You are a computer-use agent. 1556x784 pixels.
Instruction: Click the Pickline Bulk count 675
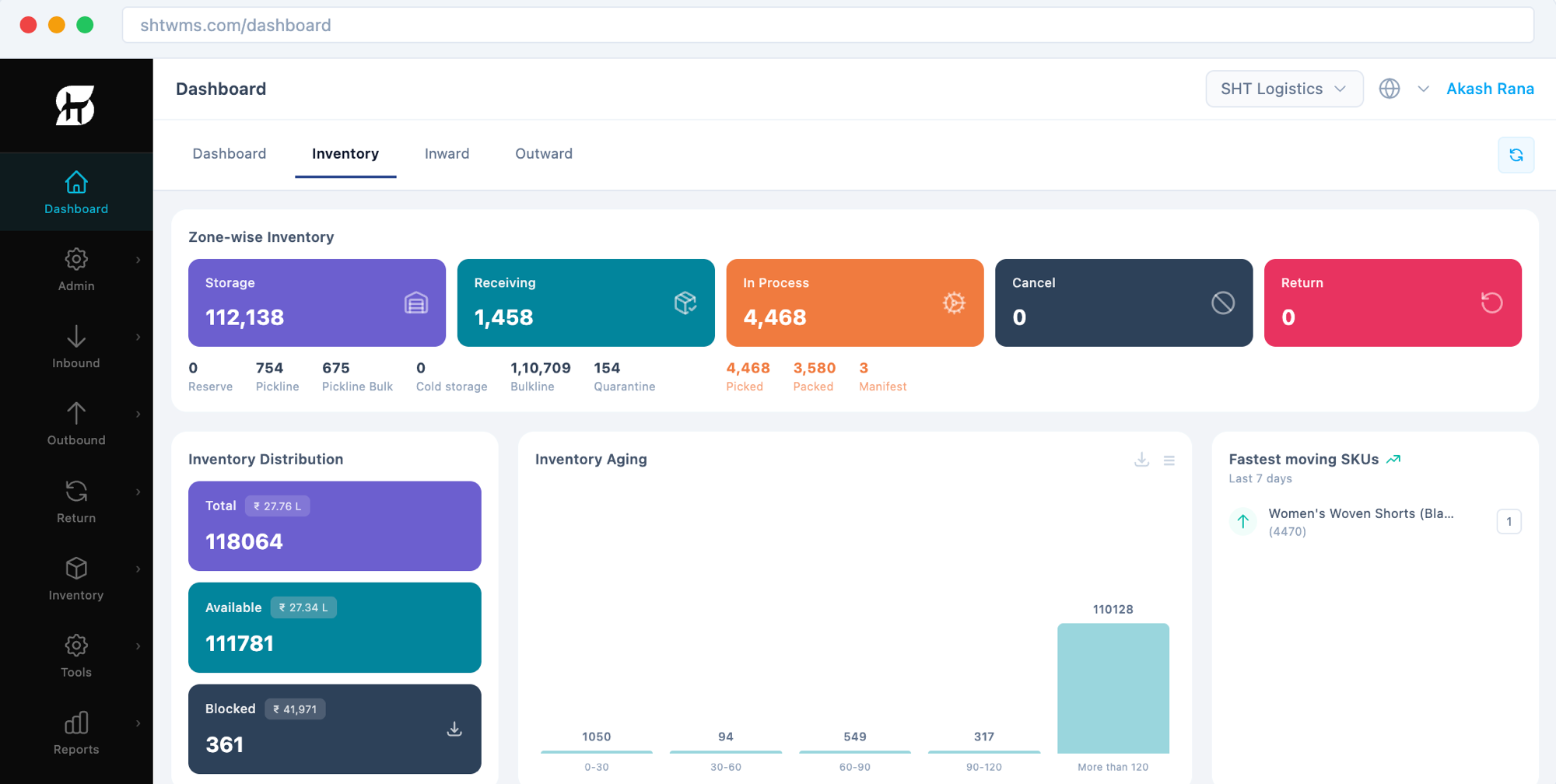(x=336, y=368)
